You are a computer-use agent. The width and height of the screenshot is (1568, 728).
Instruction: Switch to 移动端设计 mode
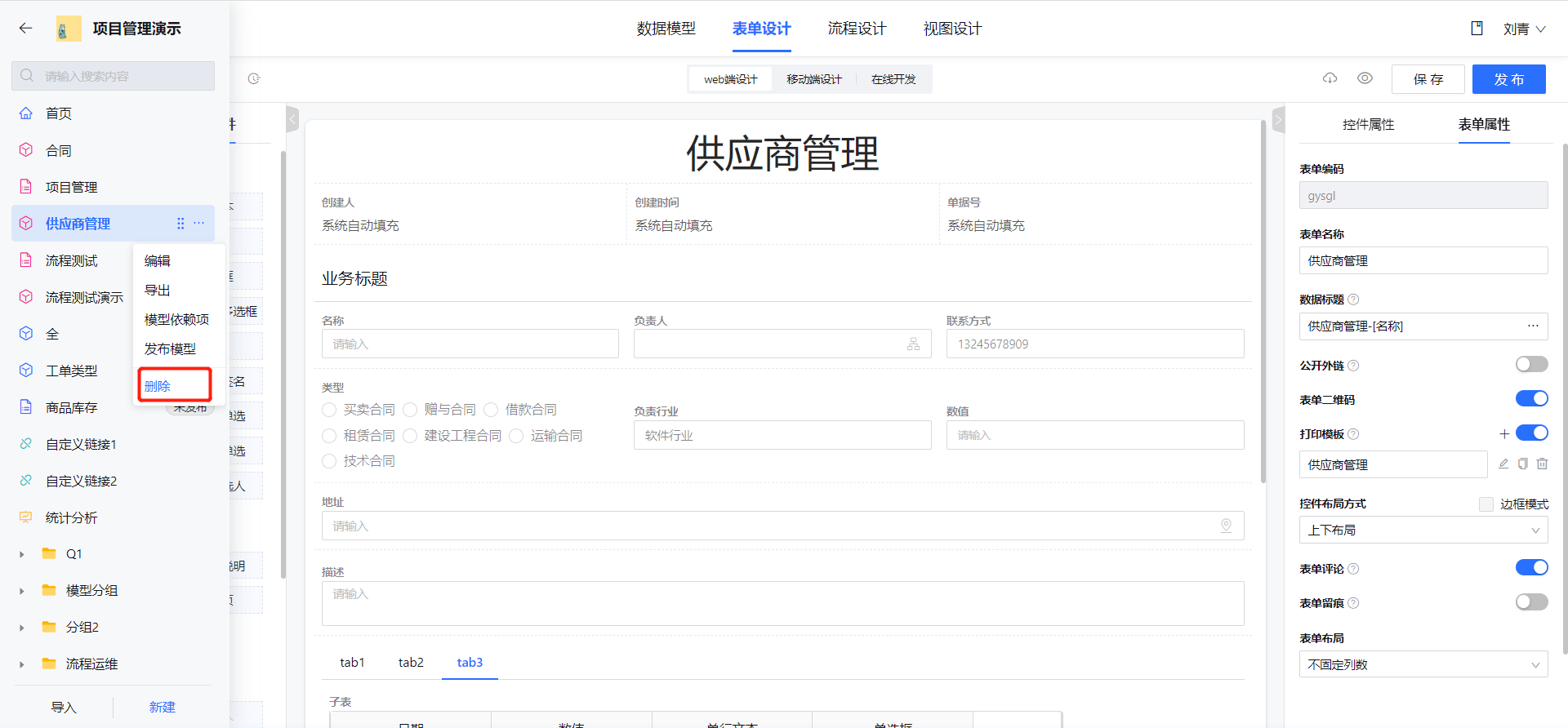pyautogui.click(x=814, y=79)
